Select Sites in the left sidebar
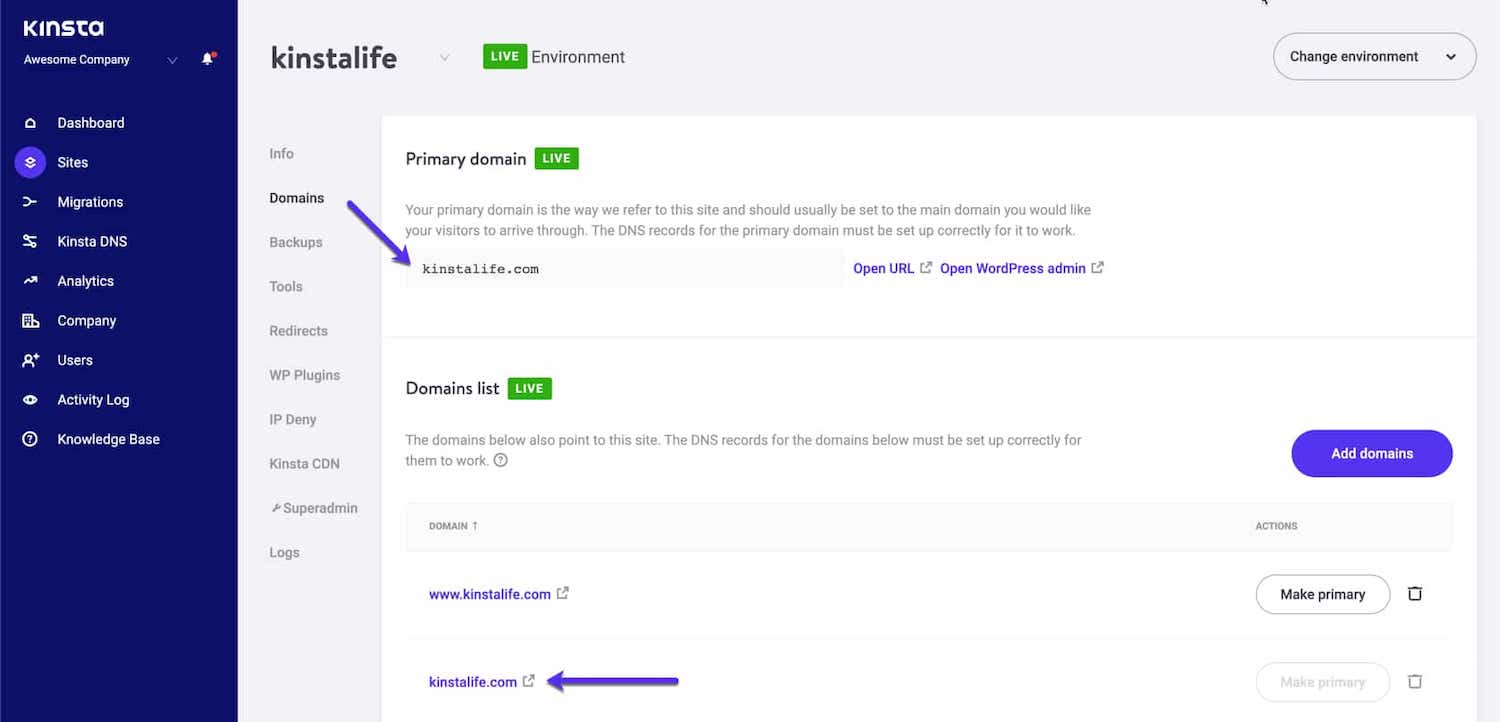 pyautogui.click(x=72, y=162)
